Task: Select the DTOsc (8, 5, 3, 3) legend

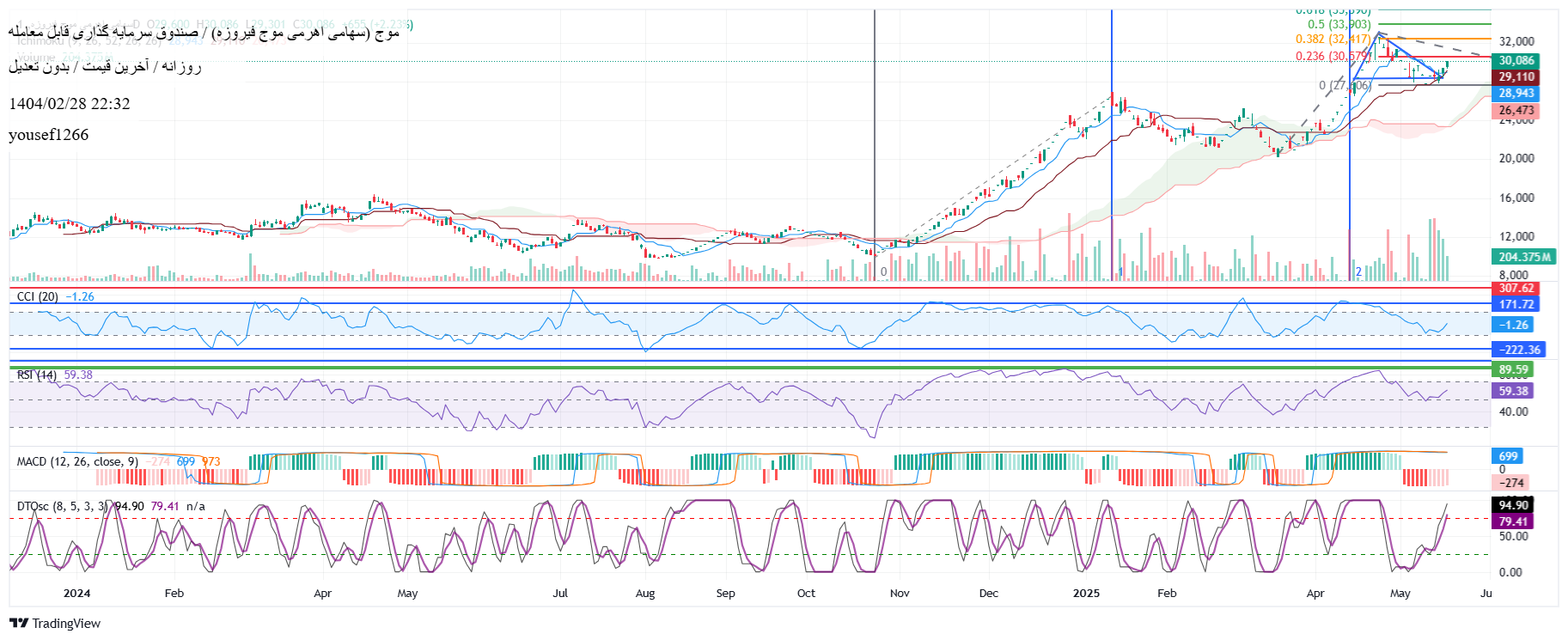Action: click(x=62, y=506)
